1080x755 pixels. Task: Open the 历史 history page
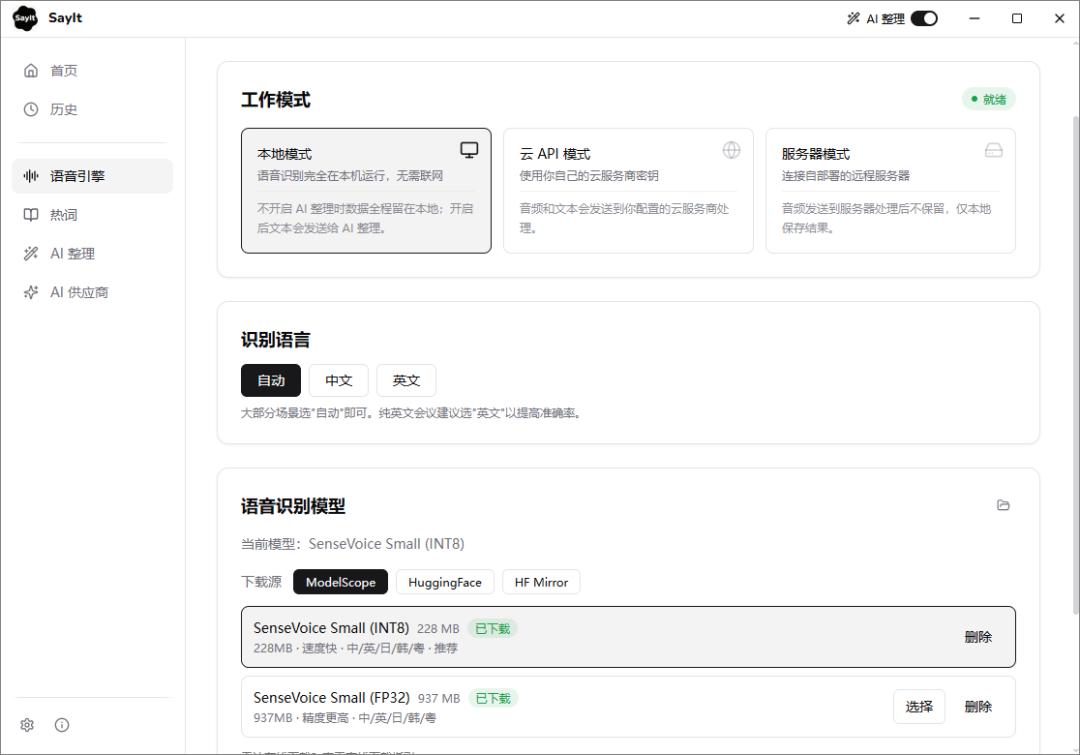pyautogui.click(x=92, y=109)
